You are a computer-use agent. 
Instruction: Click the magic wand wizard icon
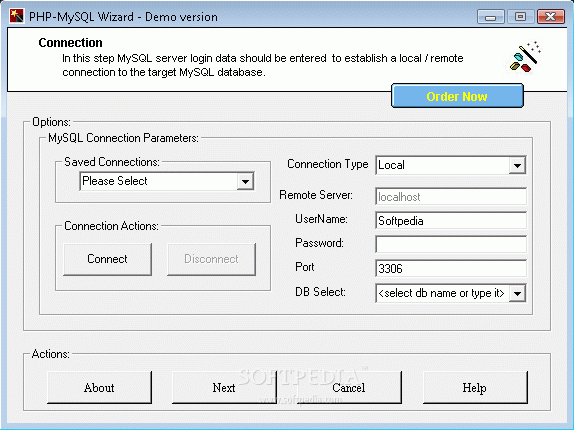point(526,57)
